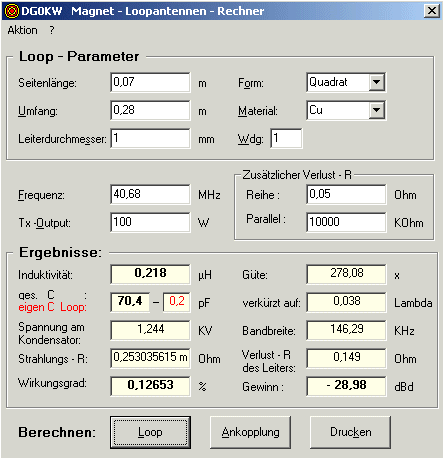Click the Frequenz input field
Viewport: 443px width, 458px height.
click(150, 194)
